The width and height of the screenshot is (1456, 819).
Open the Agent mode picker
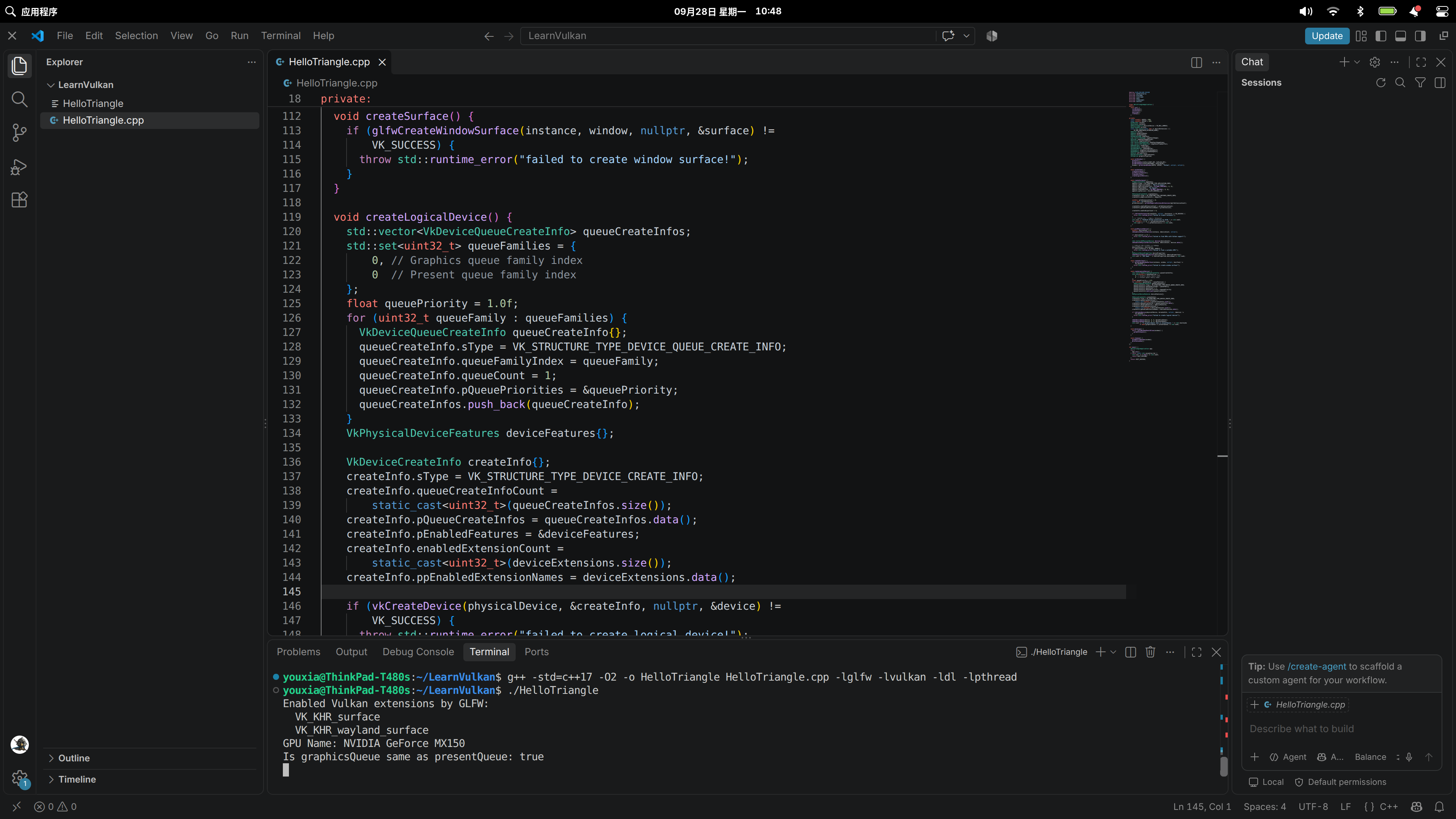(x=1288, y=757)
